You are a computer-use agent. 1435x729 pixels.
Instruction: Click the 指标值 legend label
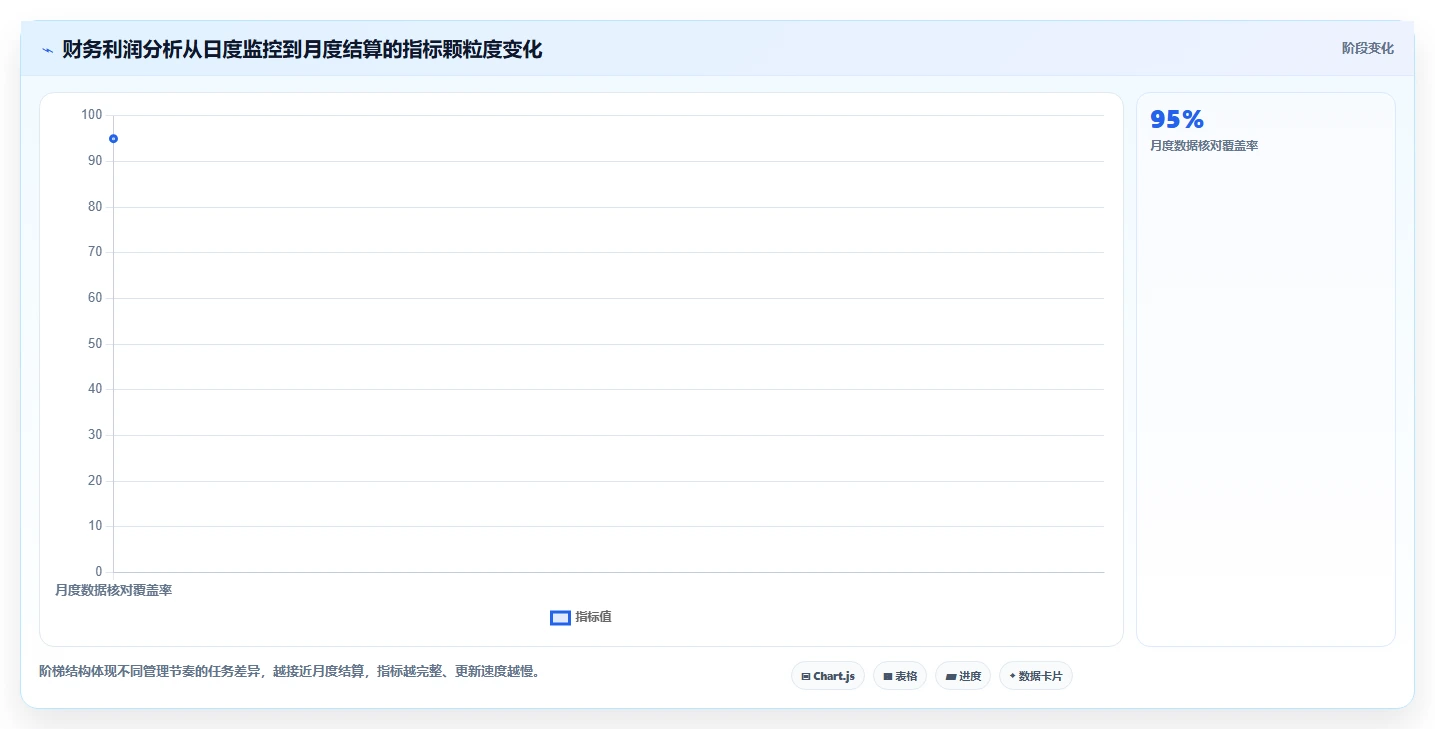[x=593, y=617]
